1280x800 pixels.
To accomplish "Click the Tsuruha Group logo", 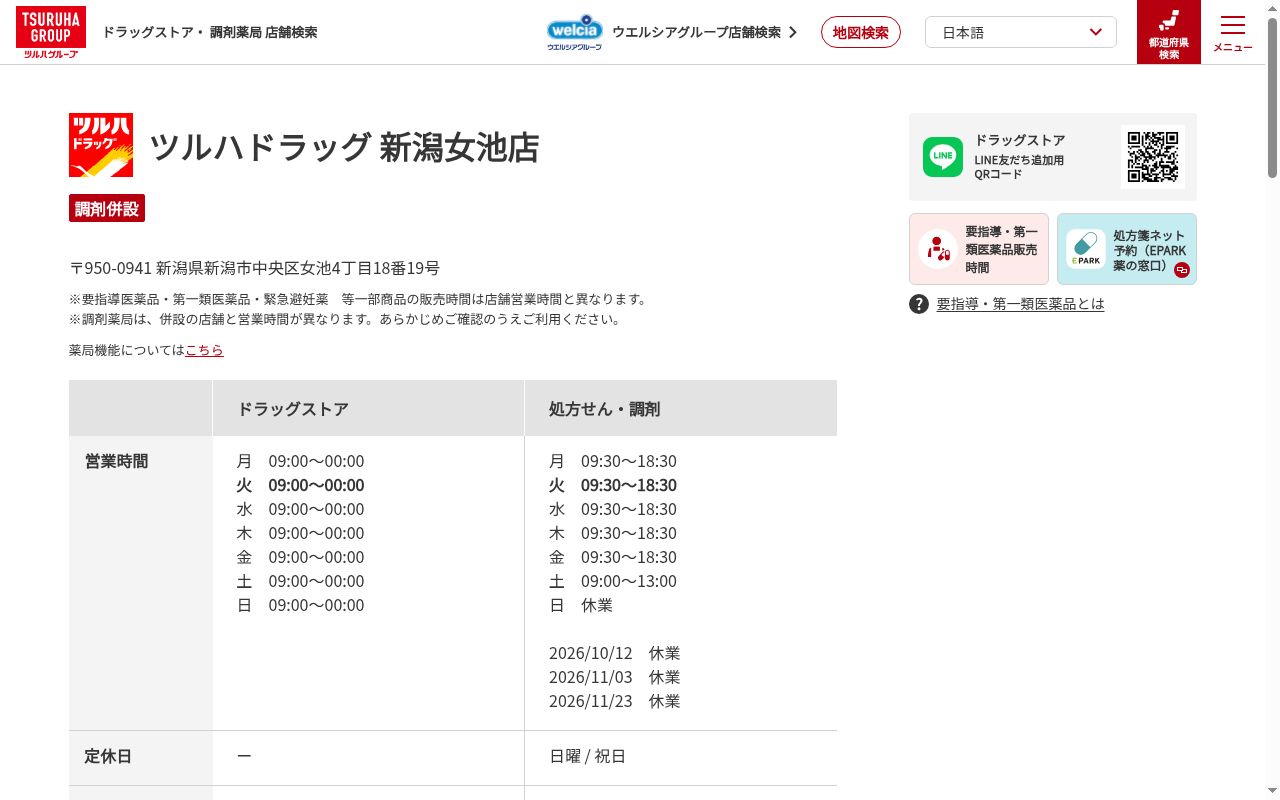I will coord(51,32).
